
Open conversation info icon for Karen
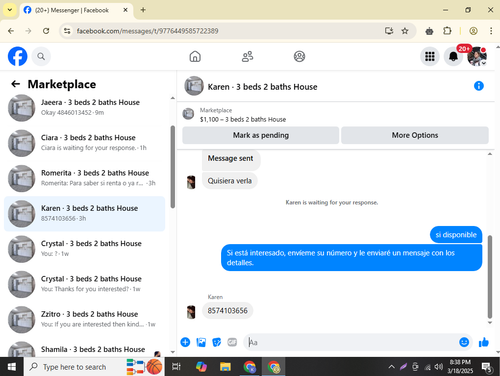(479, 86)
